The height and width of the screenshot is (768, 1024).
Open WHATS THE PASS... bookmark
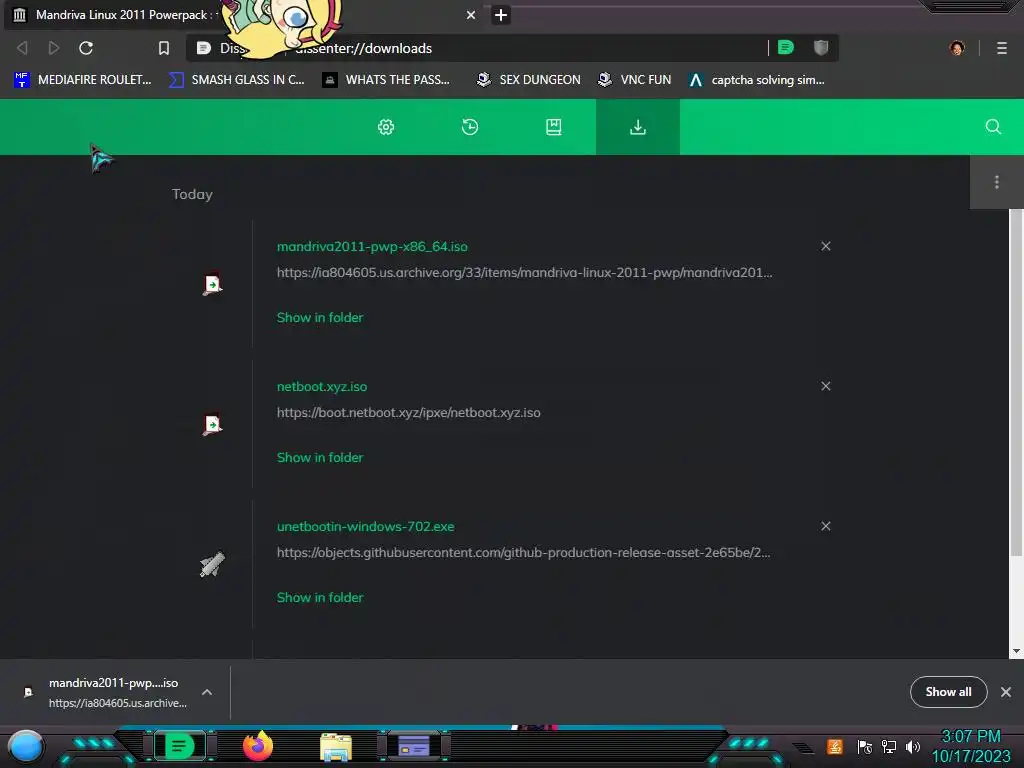pos(386,80)
